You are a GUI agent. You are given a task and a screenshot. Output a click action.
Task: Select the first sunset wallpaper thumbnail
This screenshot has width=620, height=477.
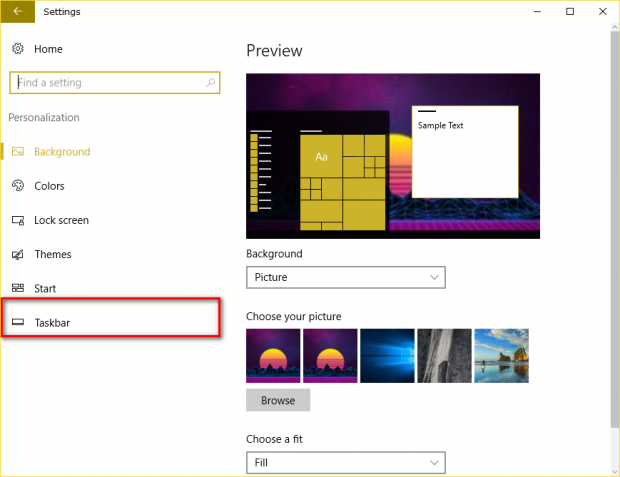pos(273,356)
